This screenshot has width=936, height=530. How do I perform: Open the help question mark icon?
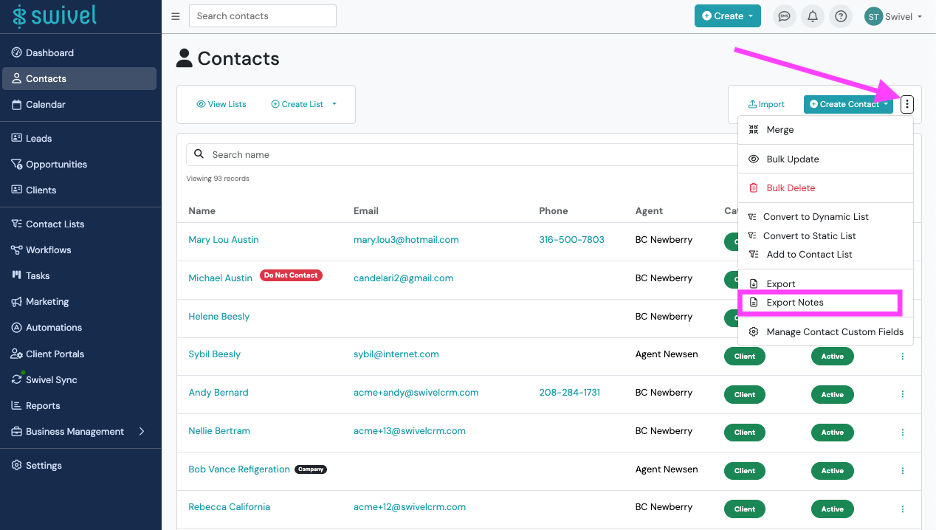(x=840, y=16)
